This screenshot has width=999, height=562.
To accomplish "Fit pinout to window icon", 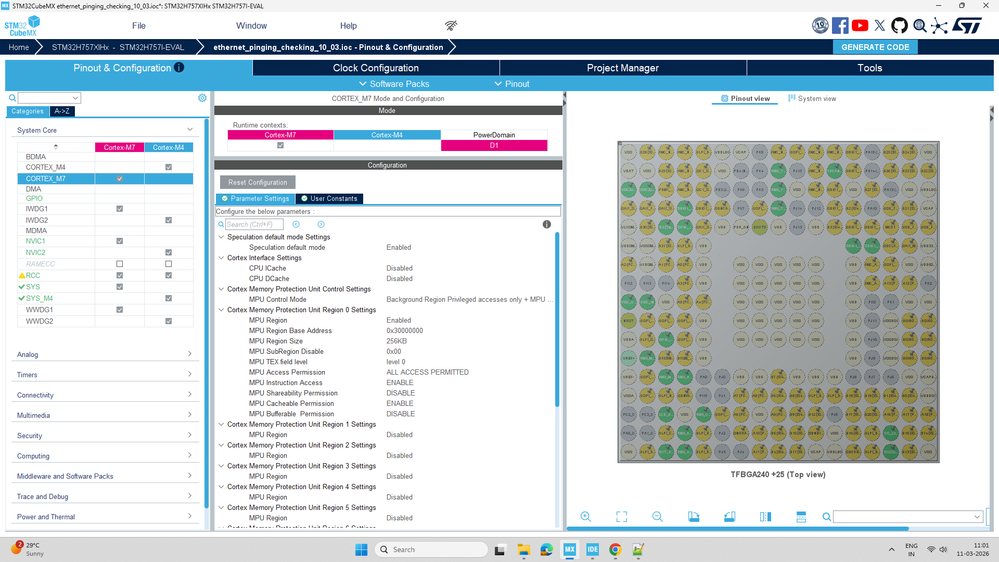I will point(621,517).
